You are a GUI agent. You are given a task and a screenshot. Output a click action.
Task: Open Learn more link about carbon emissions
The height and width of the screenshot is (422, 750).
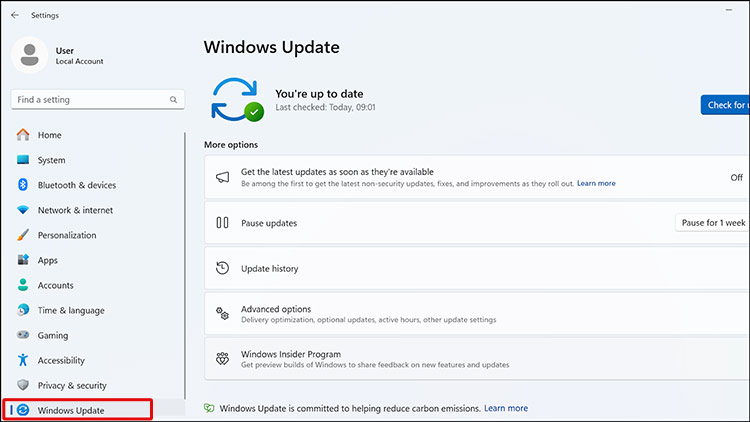point(506,408)
